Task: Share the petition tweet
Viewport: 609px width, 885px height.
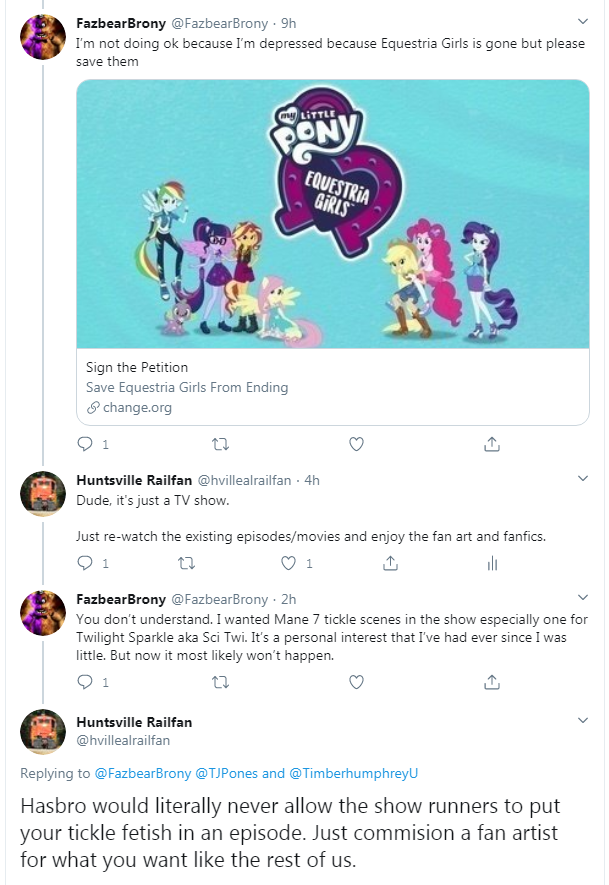Action: click(x=491, y=444)
